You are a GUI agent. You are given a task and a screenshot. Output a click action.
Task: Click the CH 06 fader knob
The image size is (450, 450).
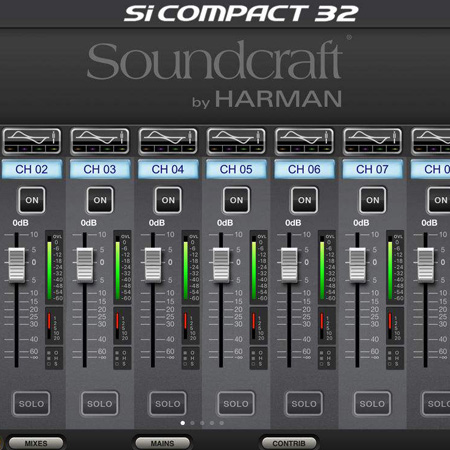289,265
